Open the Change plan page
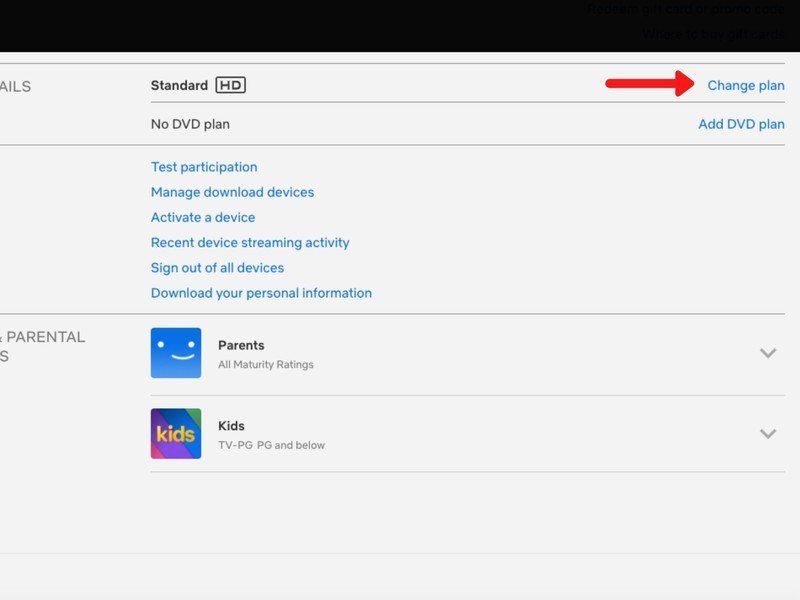Screen dimensions: 800x600 (744, 86)
